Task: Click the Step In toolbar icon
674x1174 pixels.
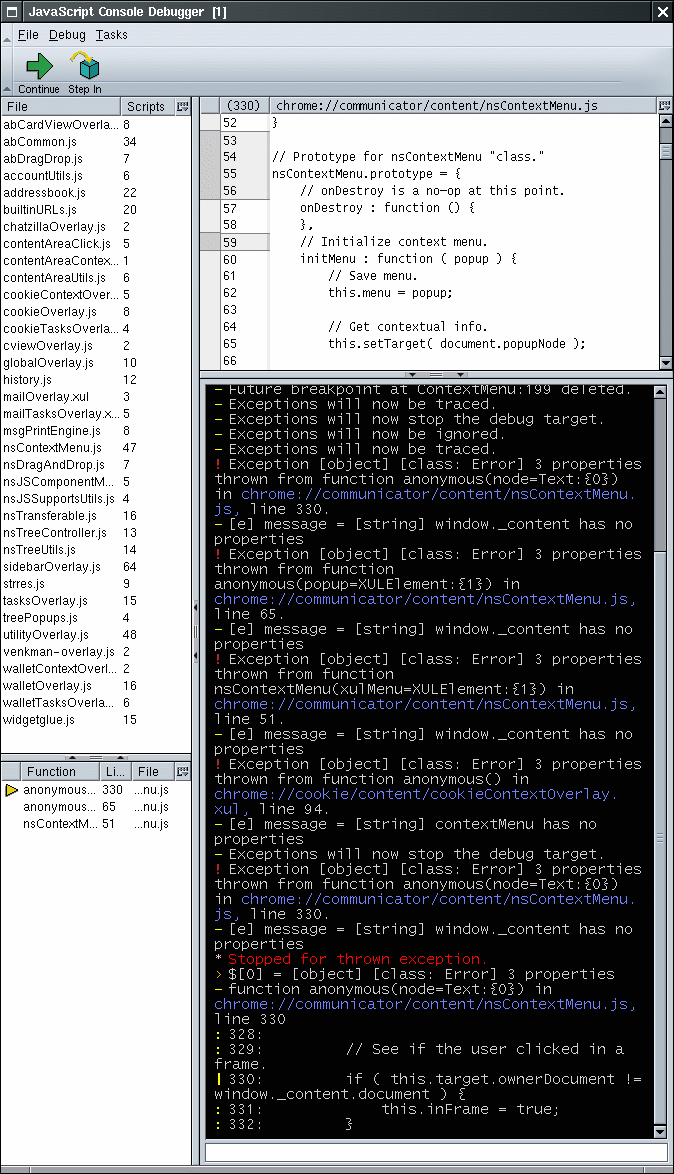Action: pos(85,67)
